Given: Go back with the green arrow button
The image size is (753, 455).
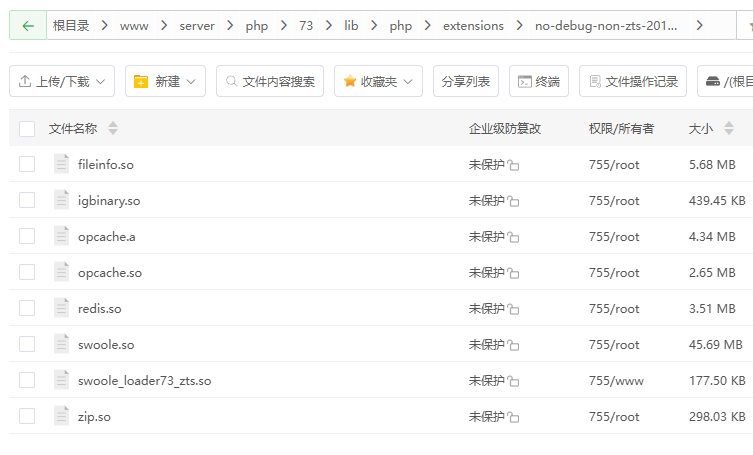Looking at the screenshot, I should (x=28, y=25).
